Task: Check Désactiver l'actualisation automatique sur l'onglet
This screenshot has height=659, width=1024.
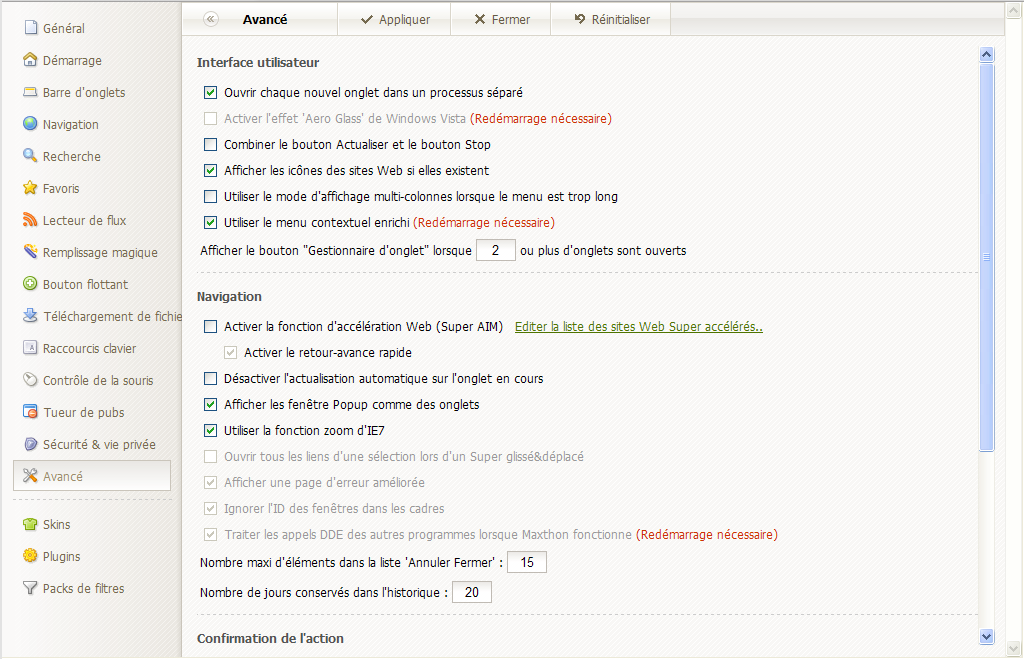Action: point(210,379)
